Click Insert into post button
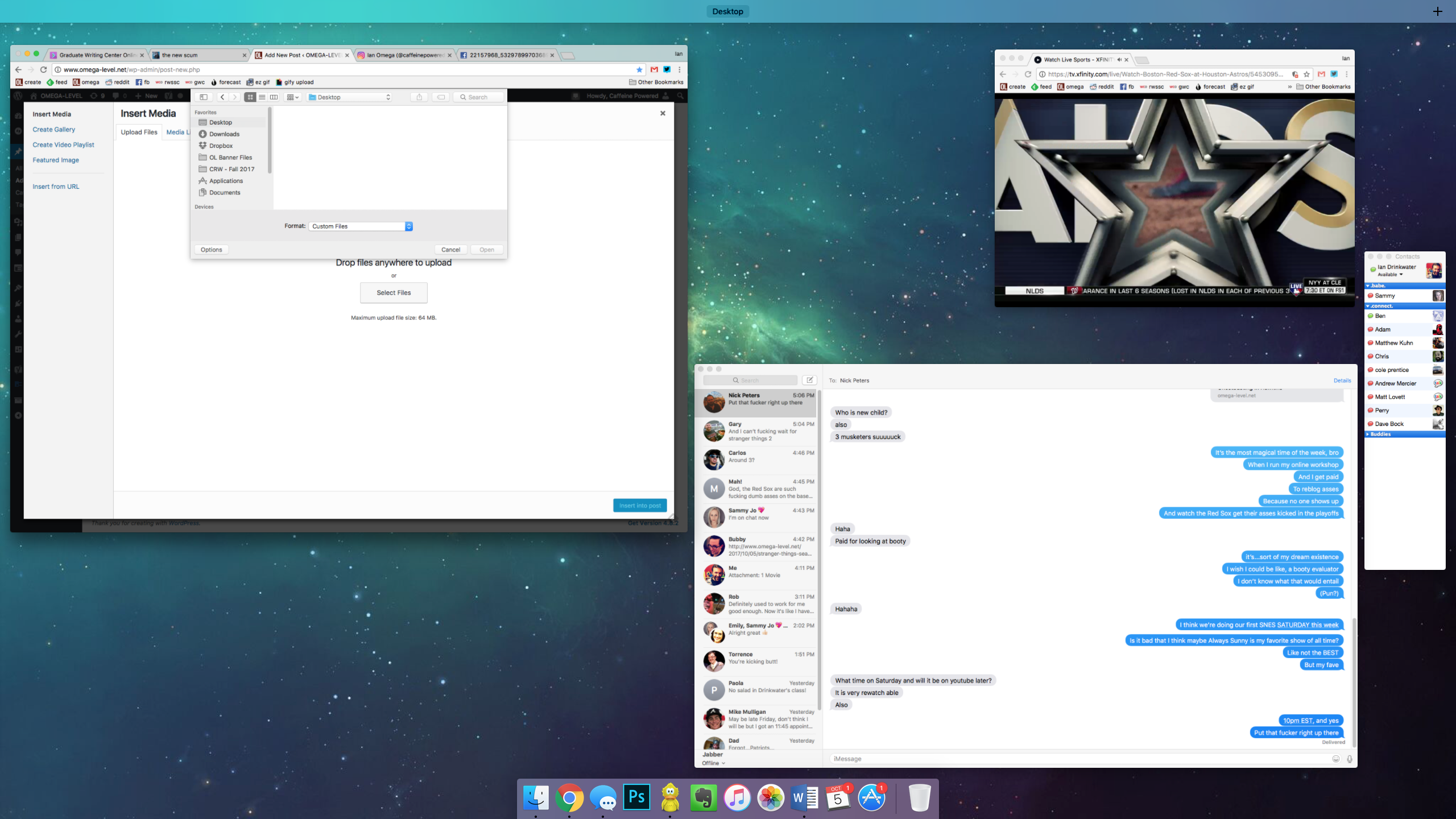The image size is (1456, 819). (640, 505)
